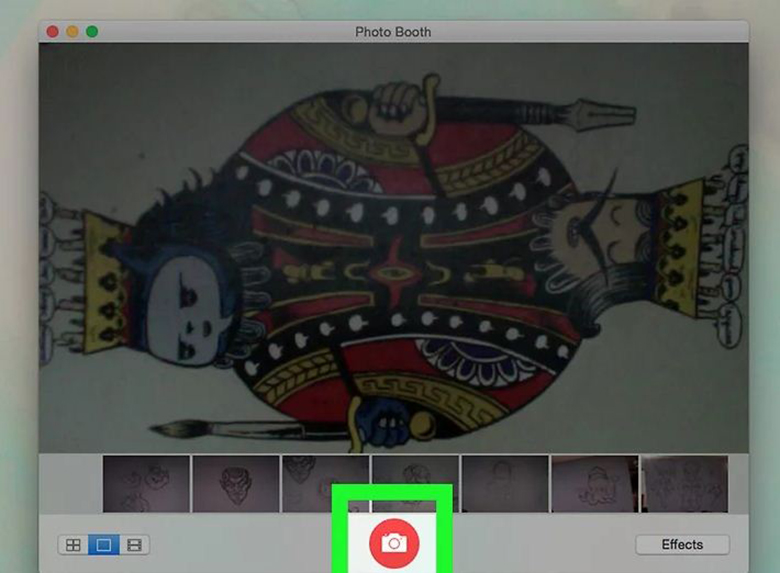Select the first thumbnail in the photo strip
Viewport: 780px width, 573px height.
tap(146, 484)
